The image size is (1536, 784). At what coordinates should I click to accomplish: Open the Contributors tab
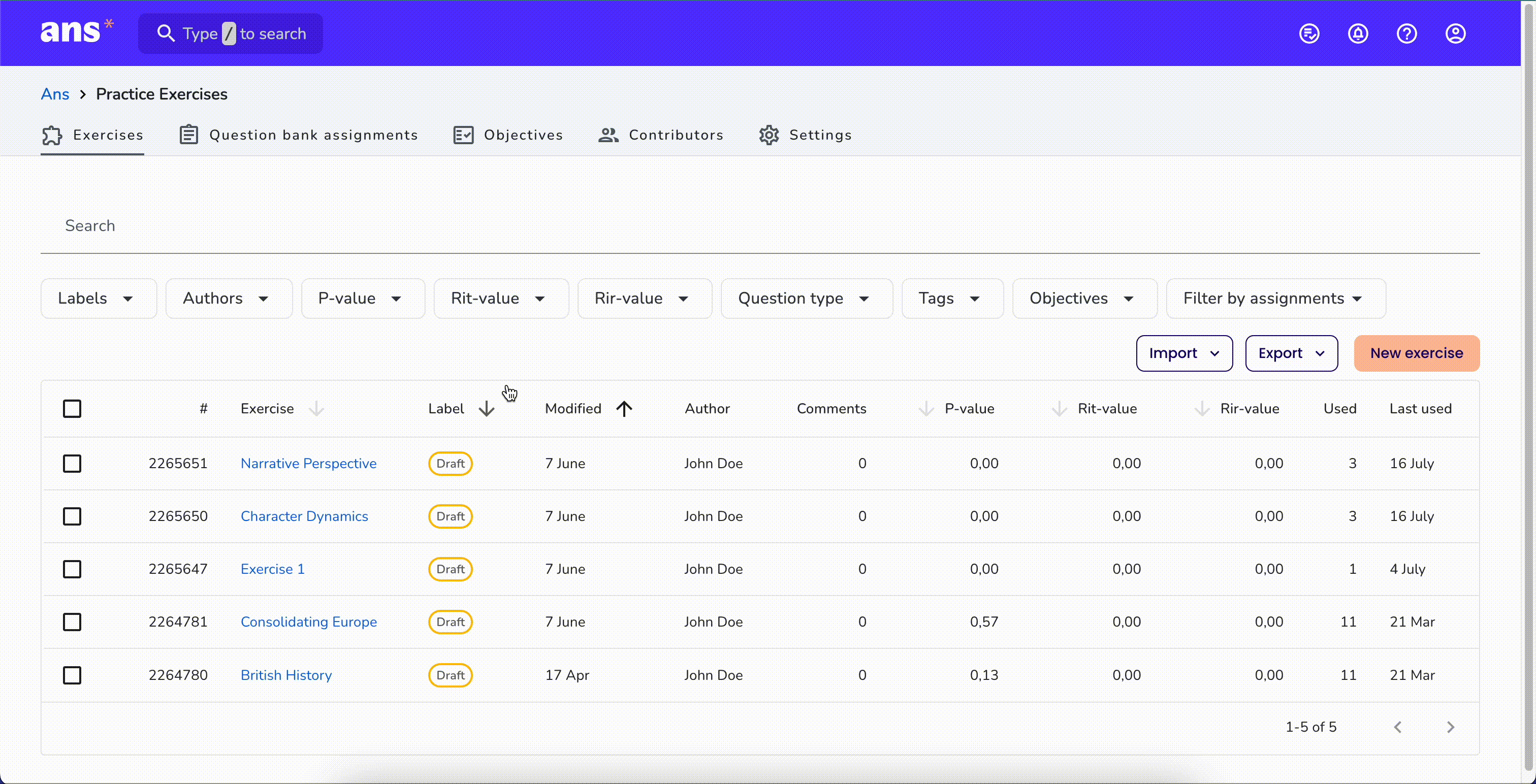tap(661, 135)
